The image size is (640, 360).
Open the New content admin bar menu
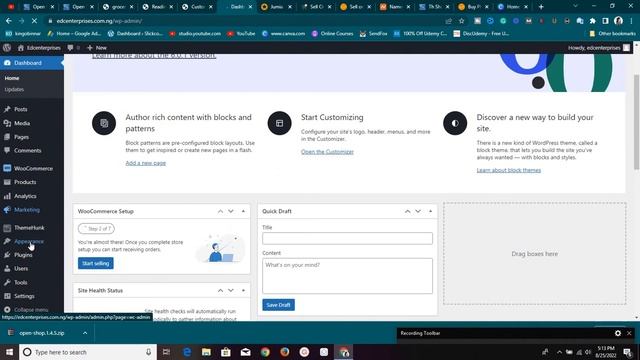[97, 48]
